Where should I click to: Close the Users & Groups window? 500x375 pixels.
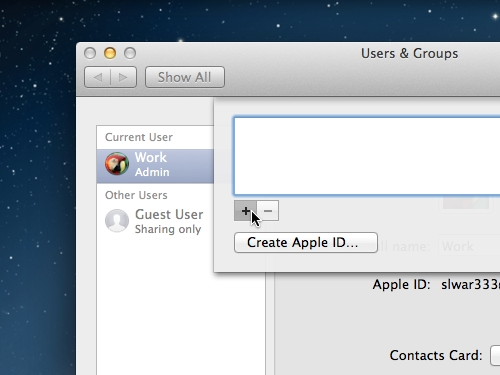coord(90,53)
